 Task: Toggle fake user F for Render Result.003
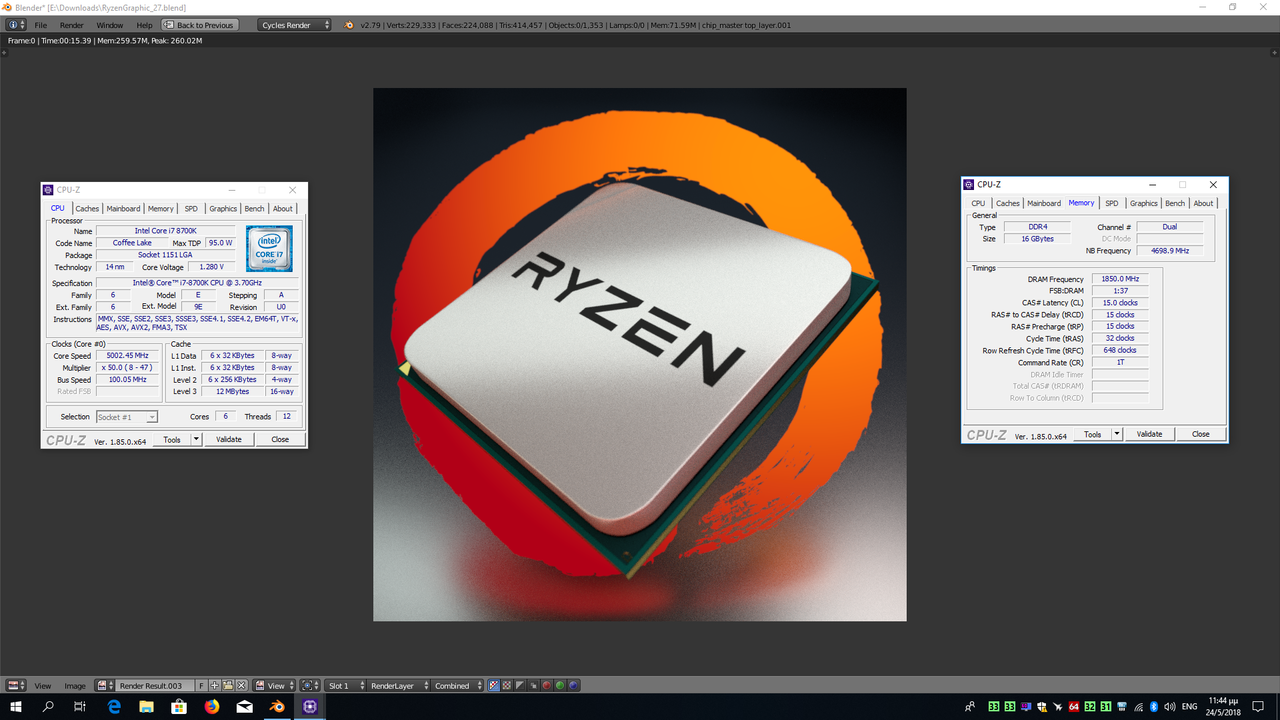click(x=201, y=686)
